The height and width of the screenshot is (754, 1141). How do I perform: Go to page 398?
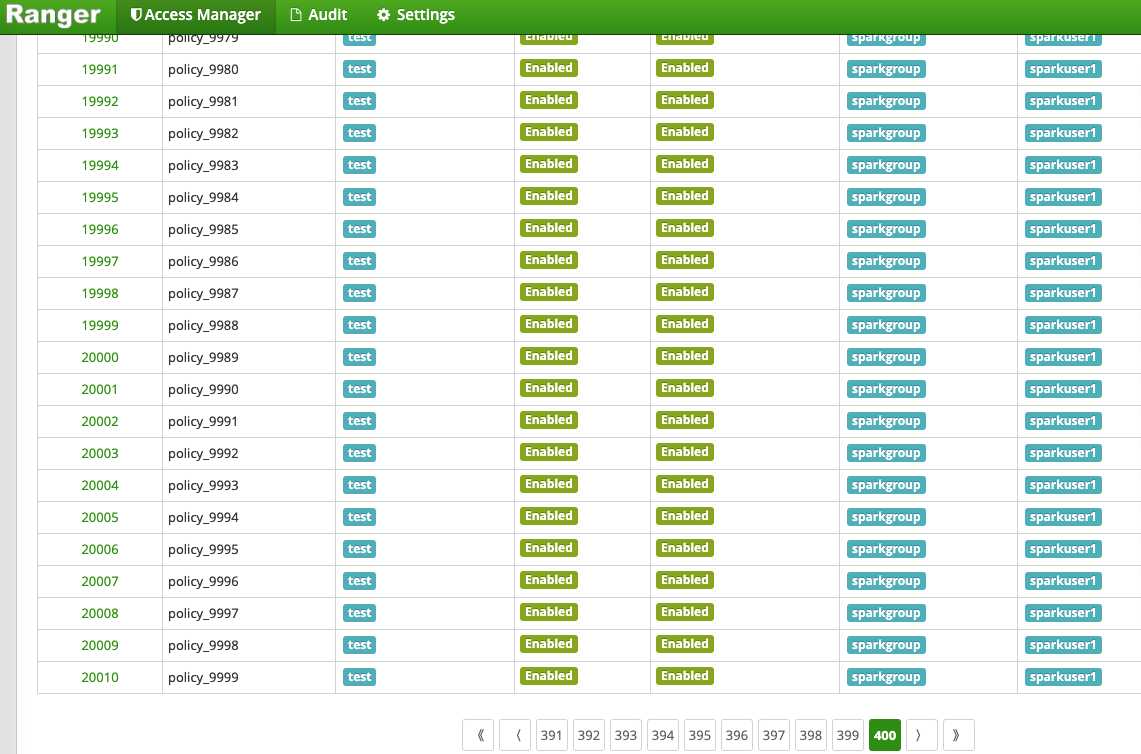point(811,735)
